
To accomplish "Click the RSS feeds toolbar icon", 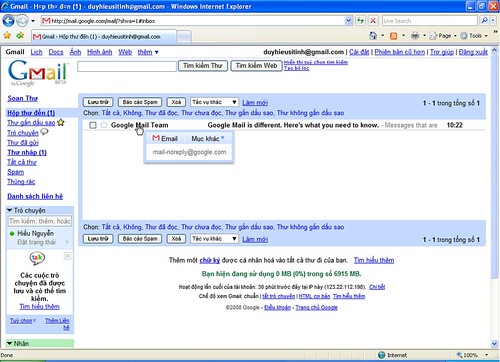I will 394,36.
